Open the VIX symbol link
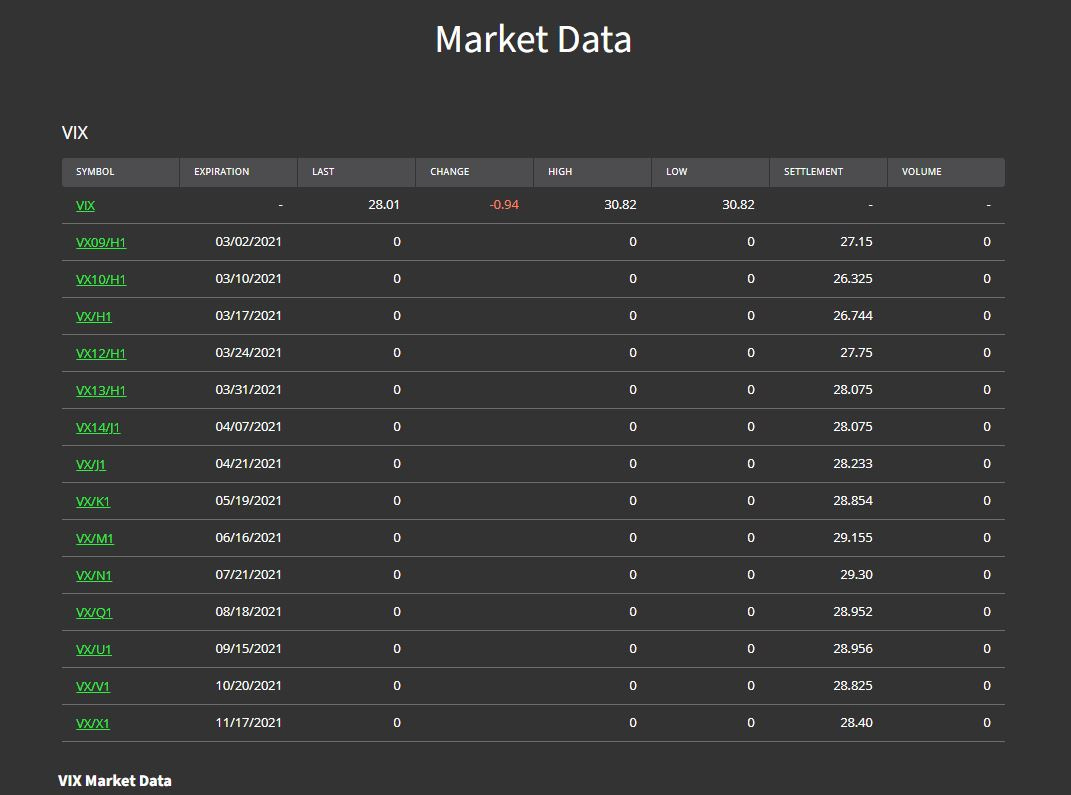Screen dimensions: 1071x795 85,206
